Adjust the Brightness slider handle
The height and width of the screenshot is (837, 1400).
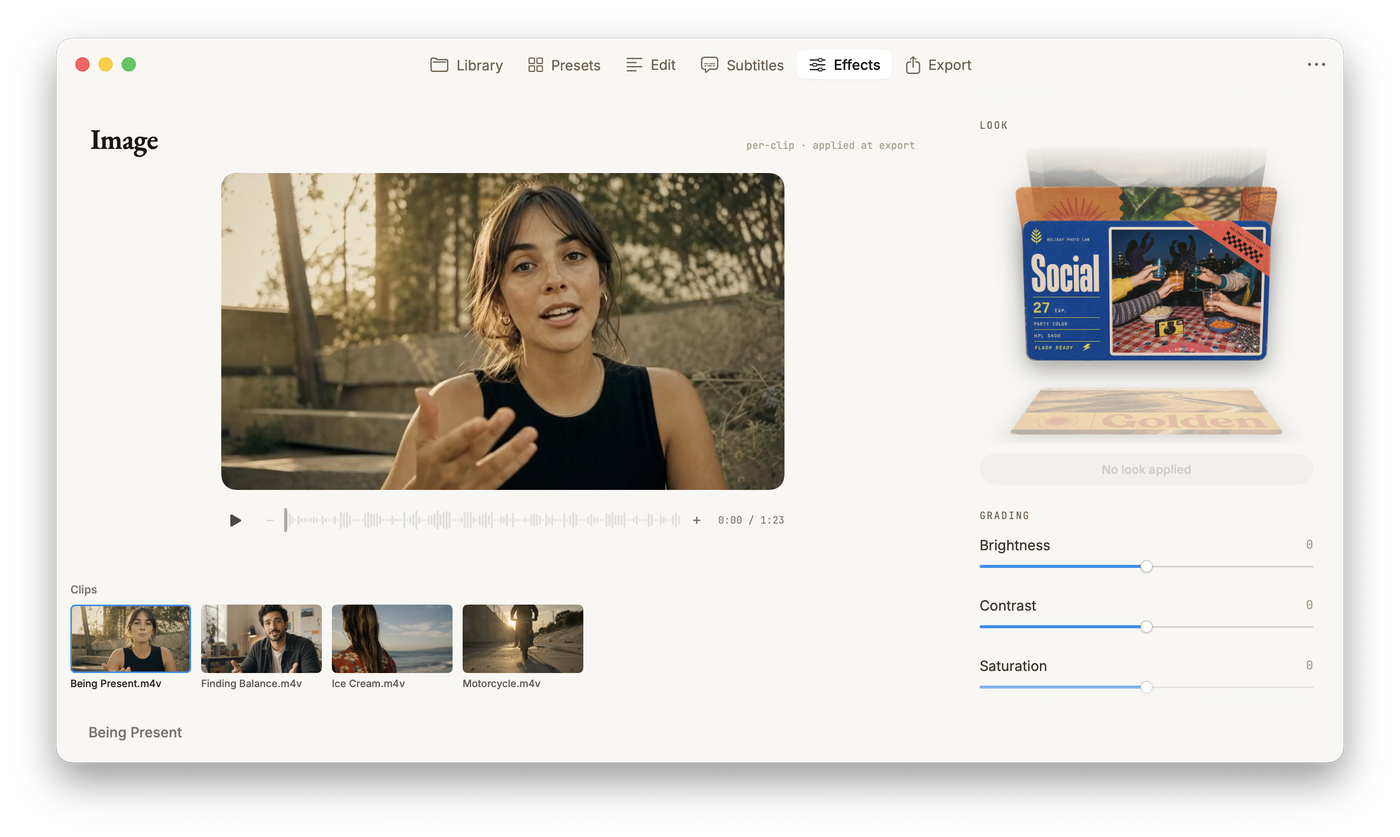point(1146,566)
